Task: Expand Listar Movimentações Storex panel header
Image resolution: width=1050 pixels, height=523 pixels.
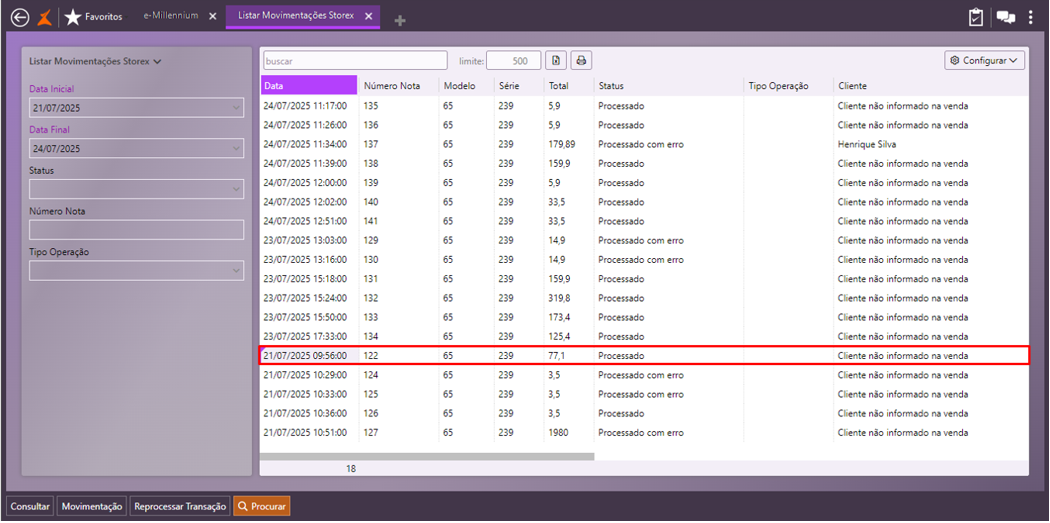Action: (95, 62)
